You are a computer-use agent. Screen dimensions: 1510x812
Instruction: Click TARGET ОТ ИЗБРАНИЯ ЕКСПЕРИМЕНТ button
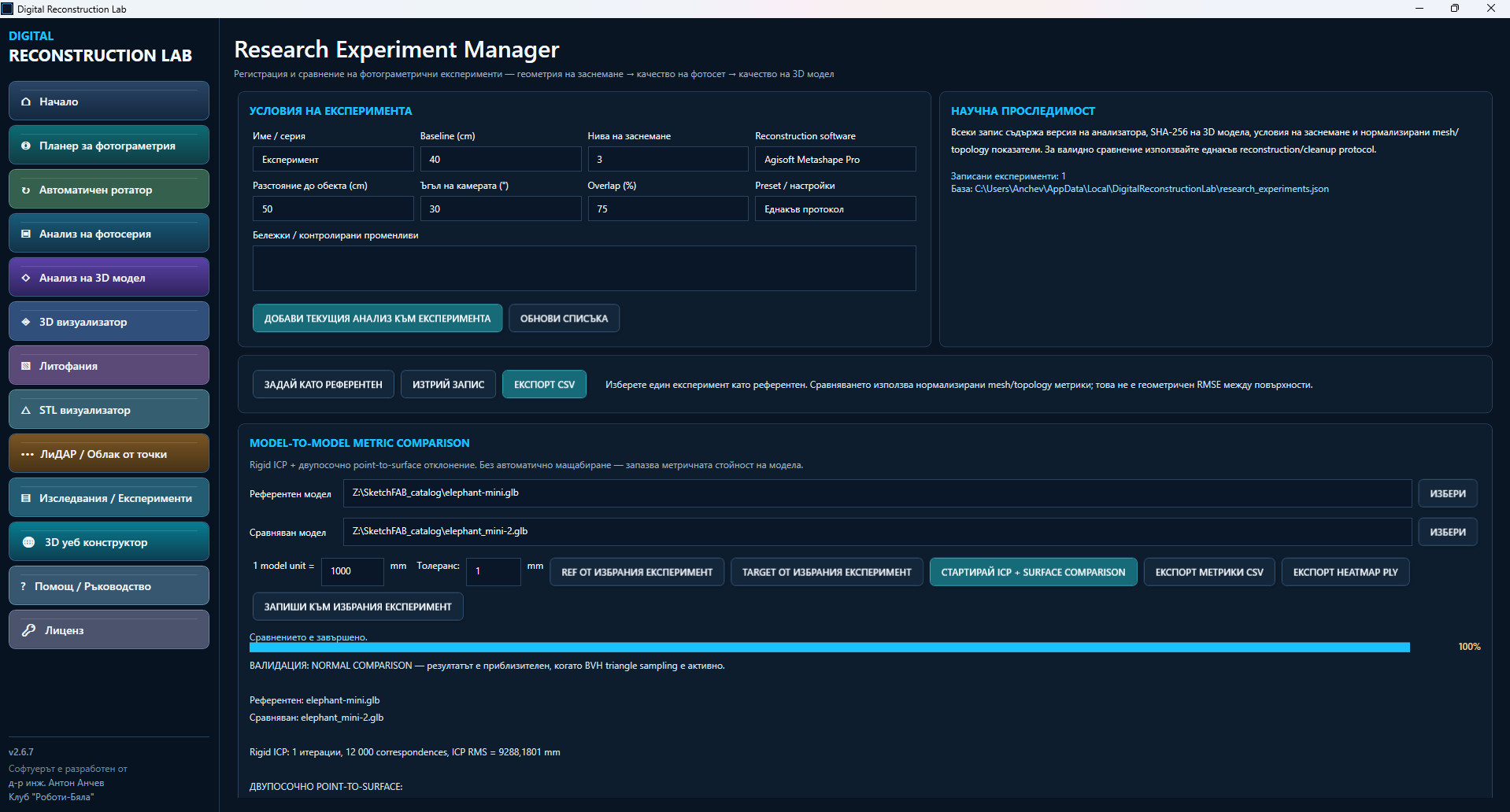[x=827, y=572]
